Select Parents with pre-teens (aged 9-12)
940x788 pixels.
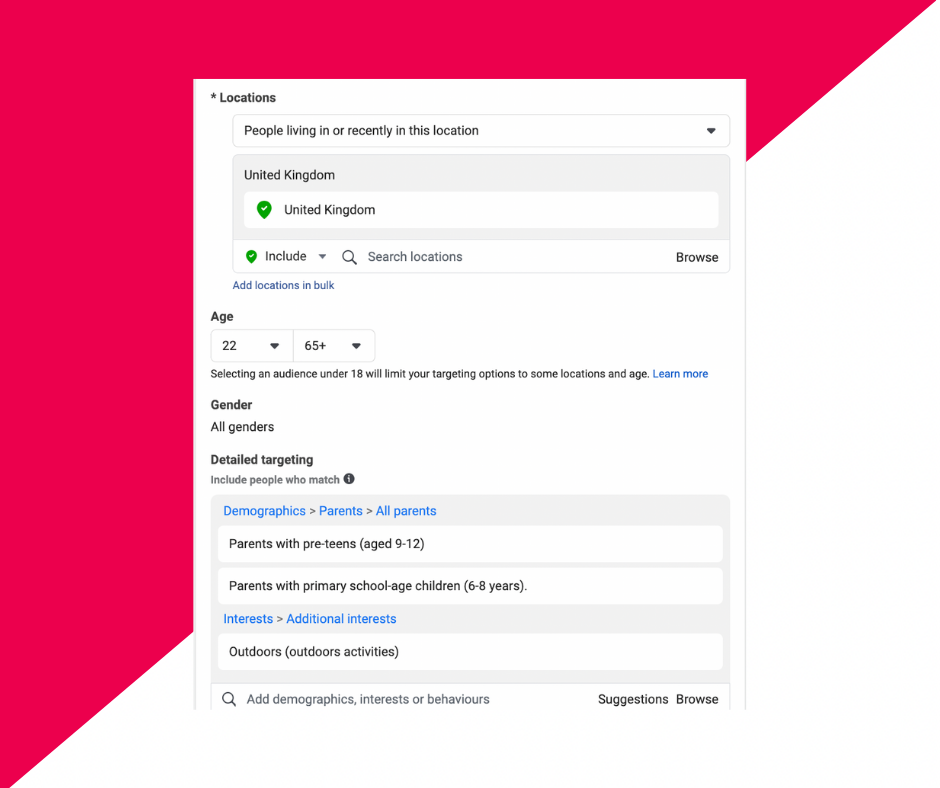pos(470,544)
